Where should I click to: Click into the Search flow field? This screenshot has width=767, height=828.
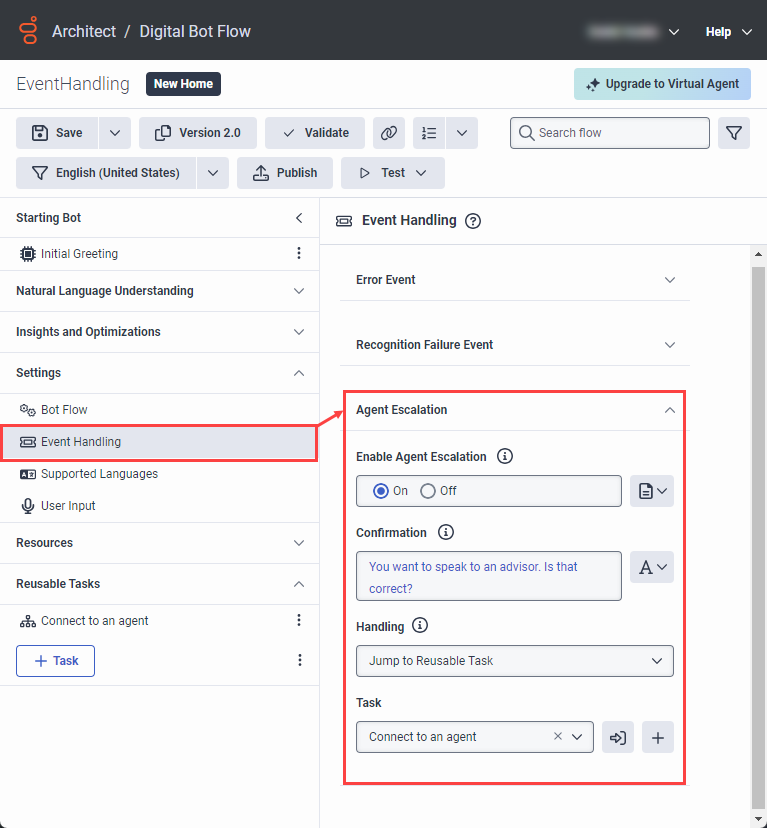[610, 133]
